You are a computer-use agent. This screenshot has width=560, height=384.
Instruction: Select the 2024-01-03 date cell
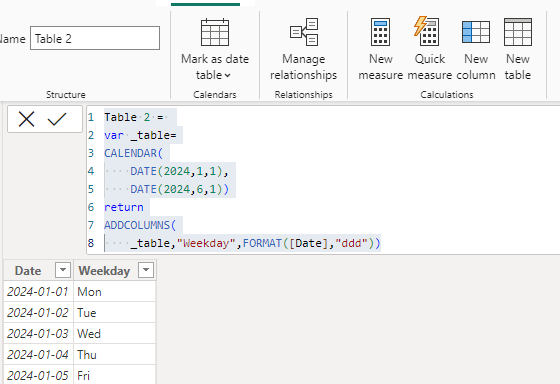click(x=38, y=334)
